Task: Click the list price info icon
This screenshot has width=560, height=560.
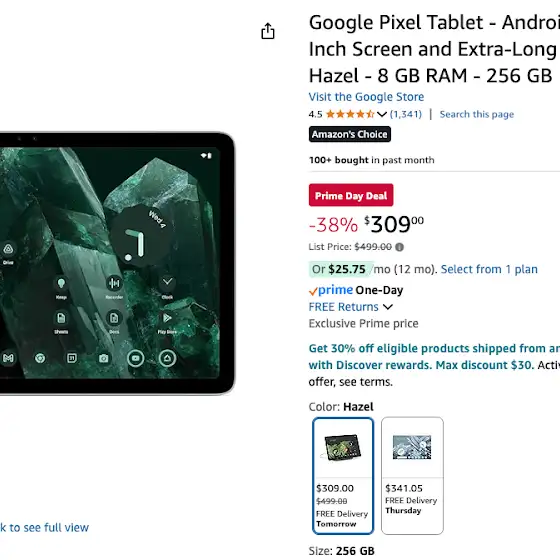Action: 399,247
